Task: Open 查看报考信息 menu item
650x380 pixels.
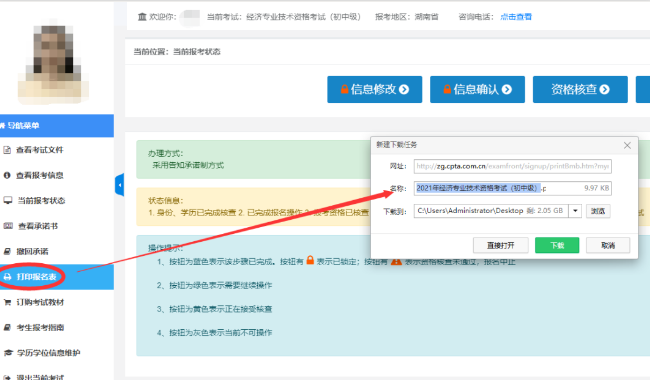Action: [x=57, y=175]
